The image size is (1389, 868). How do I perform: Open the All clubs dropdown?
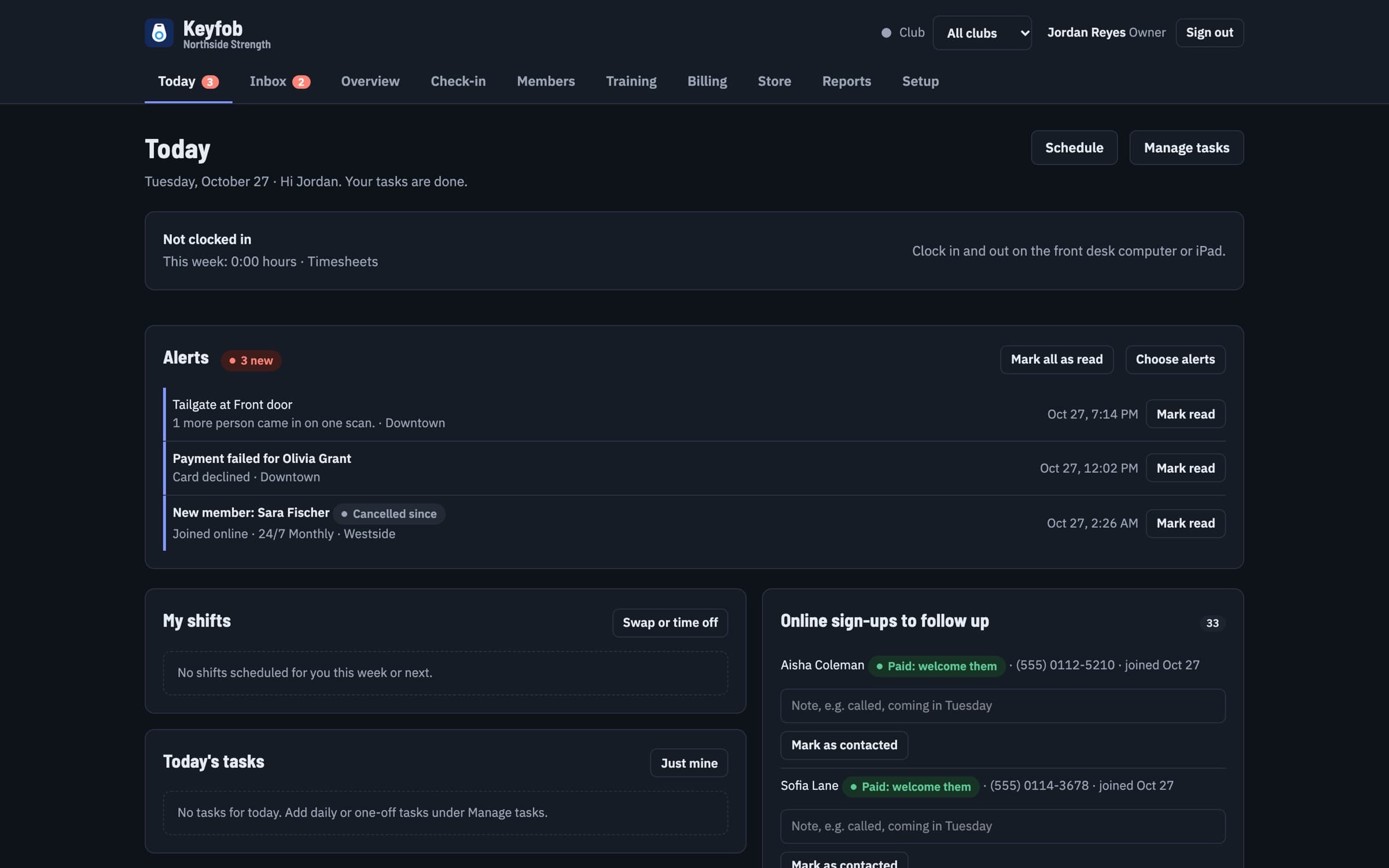pos(982,33)
